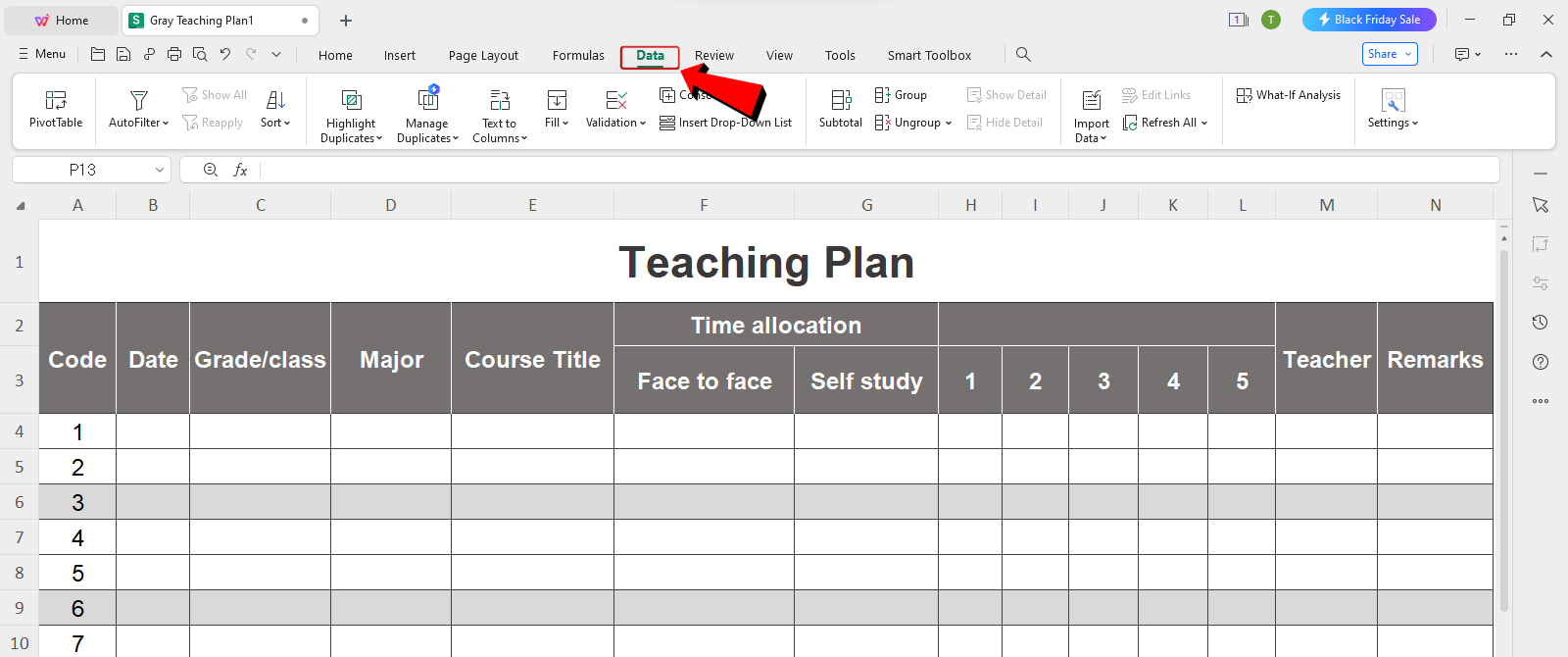The width and height of the screenshot is (1568, 657).
Task: Click the help question icon in sidebar
Action: [1541, 362]
